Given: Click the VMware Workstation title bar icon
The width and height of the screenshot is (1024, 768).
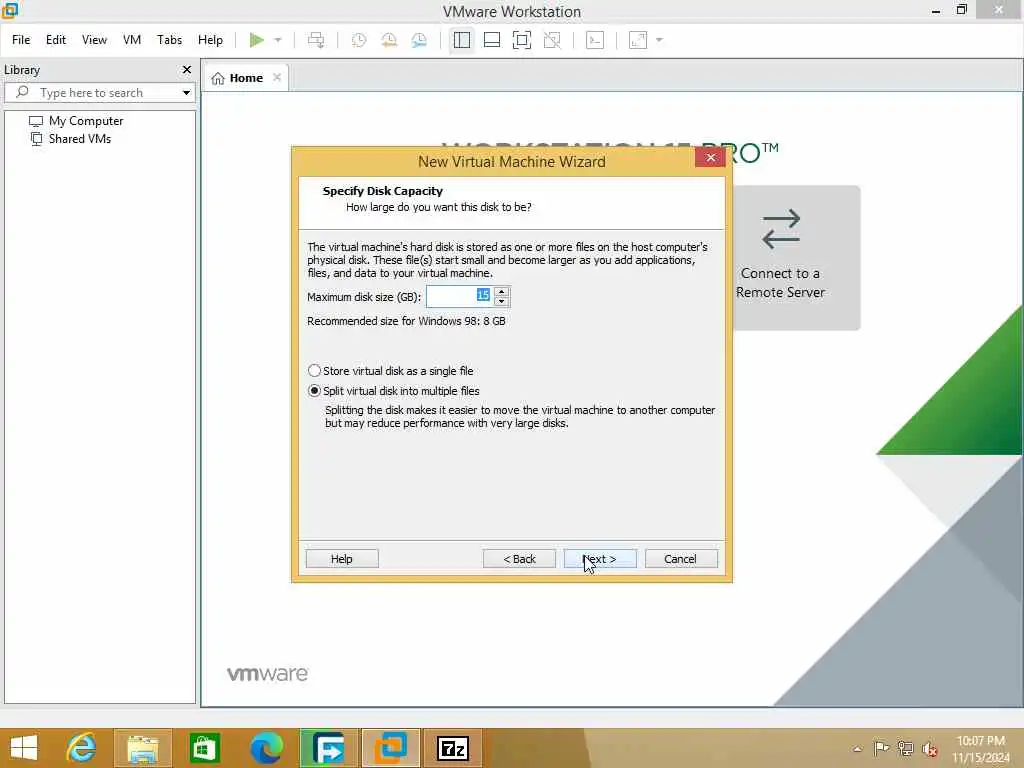Looking at the screenshot, I should [x=10, y=10].
